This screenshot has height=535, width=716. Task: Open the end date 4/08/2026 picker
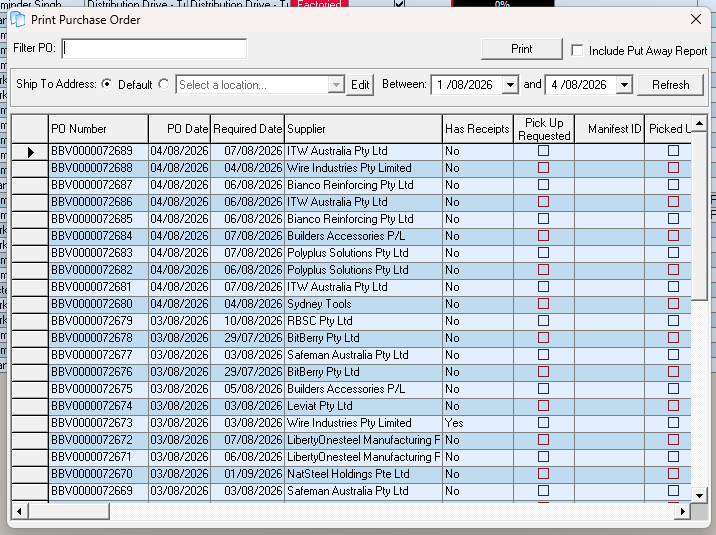click(x=624, y=85)
